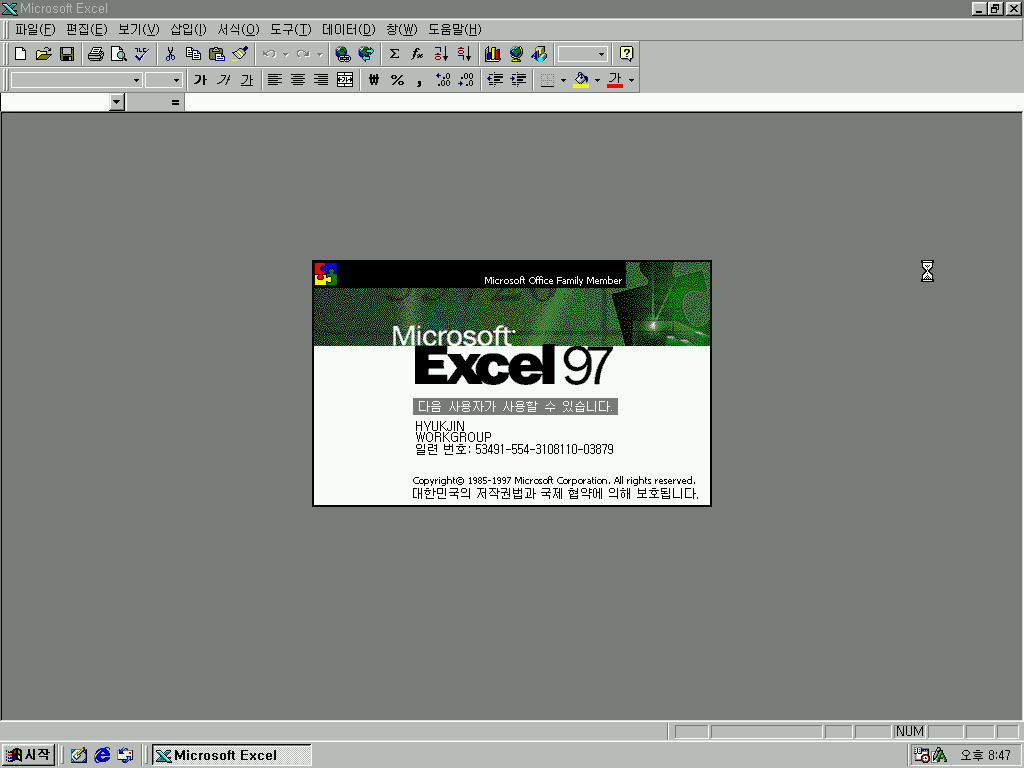Open the 도움말(H) menu
The width and height of the screenshot is (1024, 768).
pyautogui.click(x=455, y=29)
